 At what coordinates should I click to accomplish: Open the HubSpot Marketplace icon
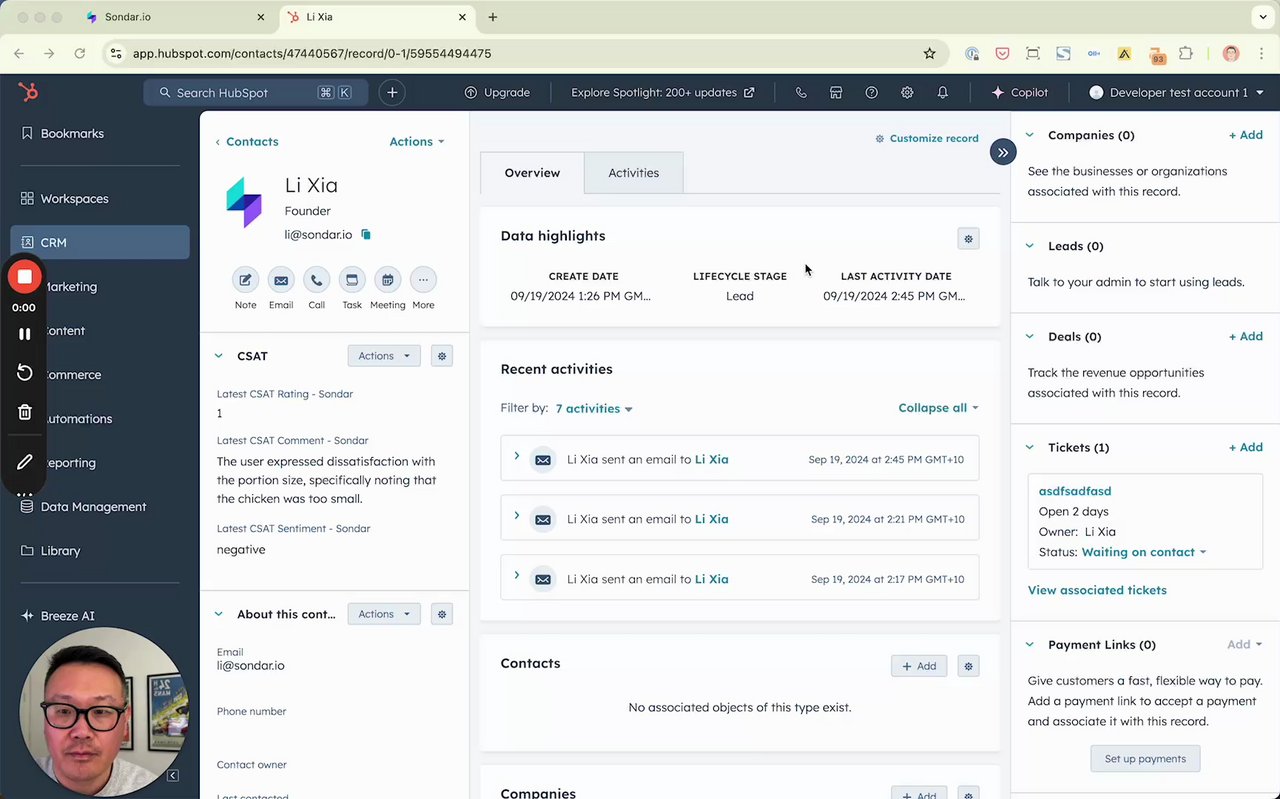tap(836, 92)
